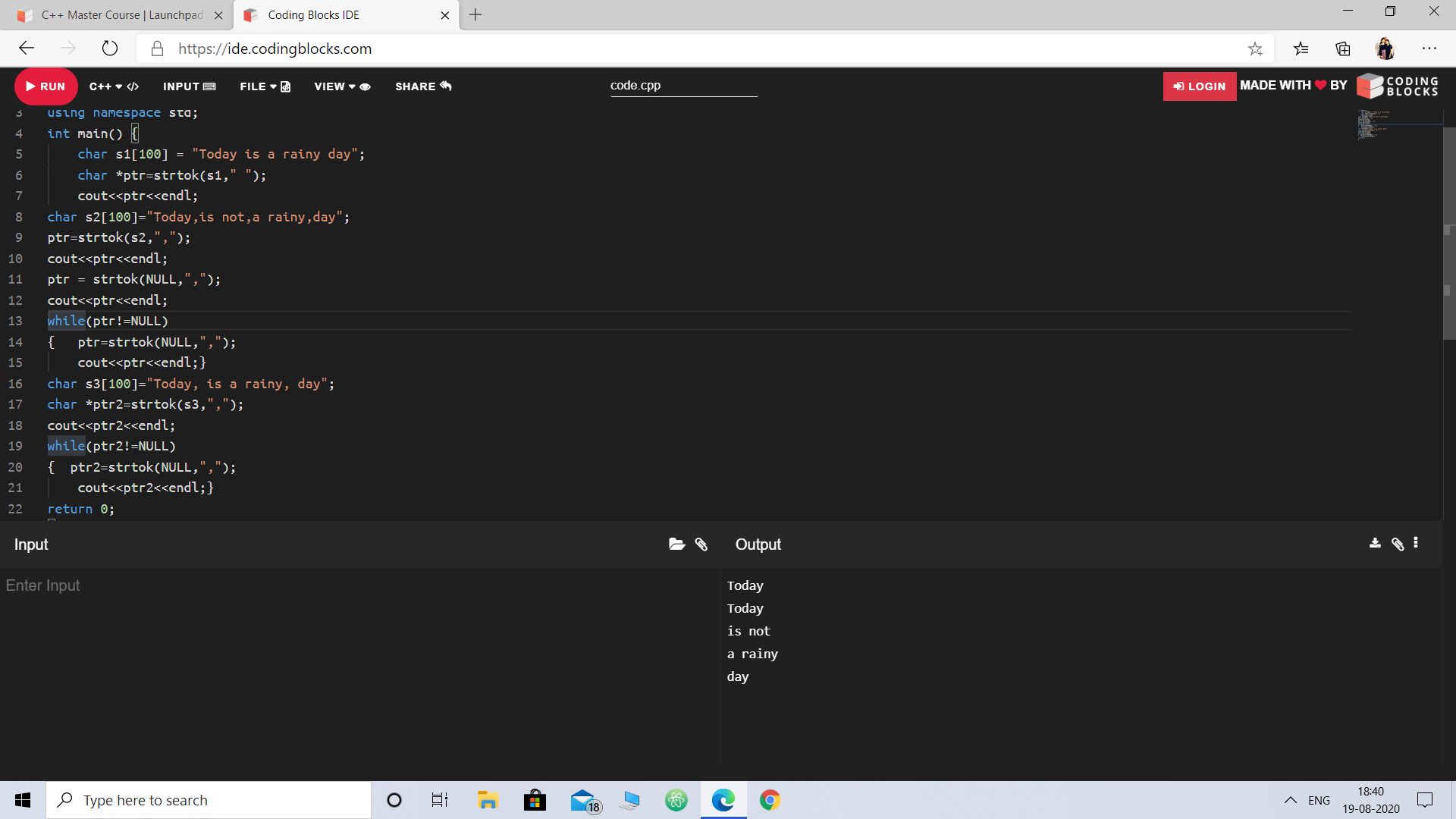This screenshot has width=1456, height=819.
Task: Open Chrome from the taskbar
Action: click(x=770, y=800)
